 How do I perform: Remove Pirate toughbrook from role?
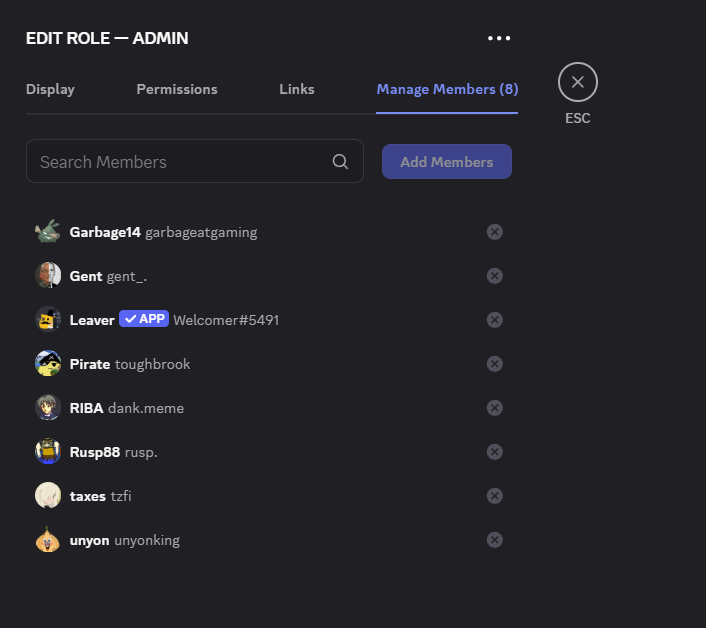pyautogui.click(x=494, y=364)
